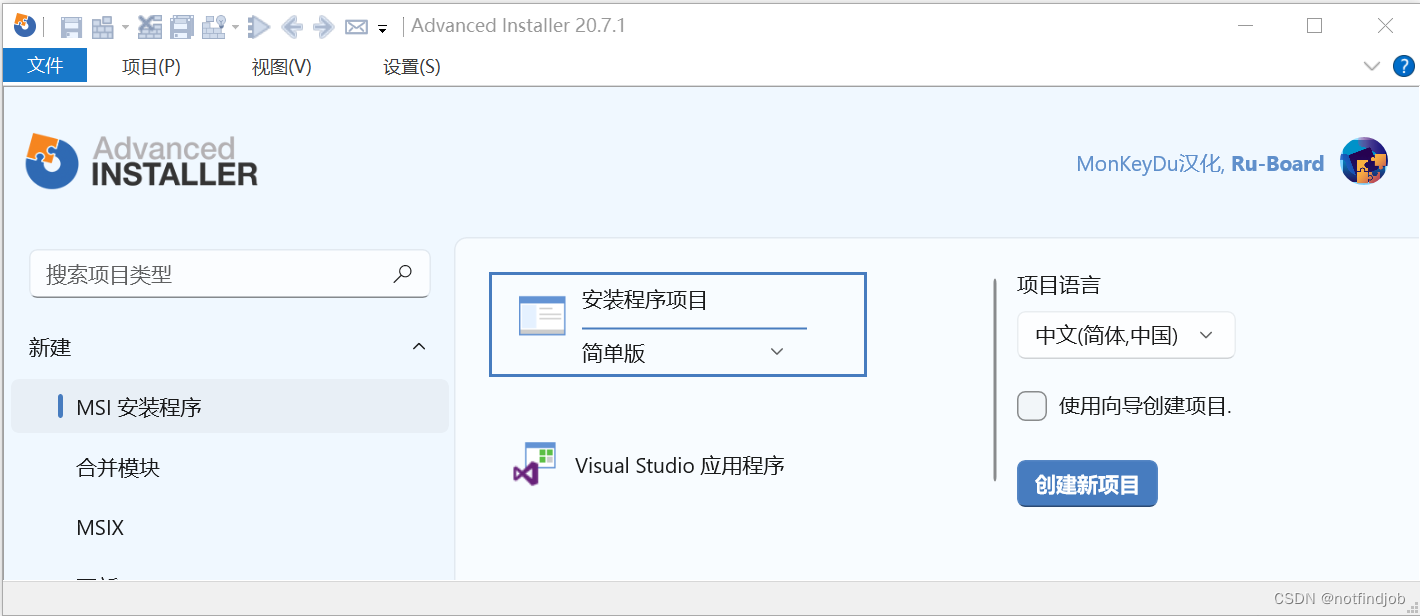The width and height of the screenshot is (1420, 616).
Task: Select the Rebuild icon in the toolbar
Action: tap(150, 26)
